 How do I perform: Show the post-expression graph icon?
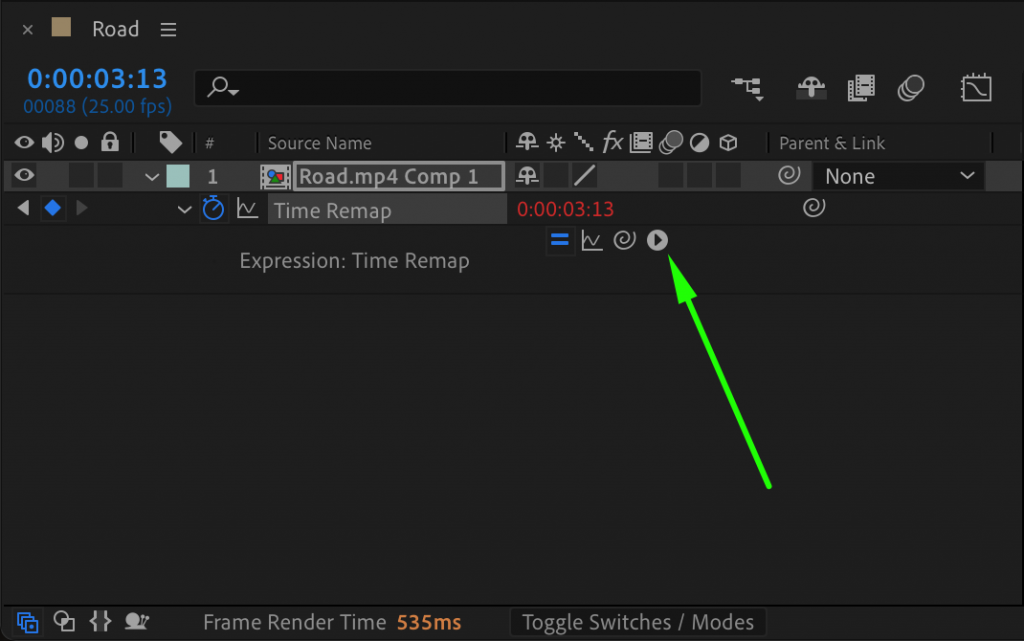click(591, 240)
